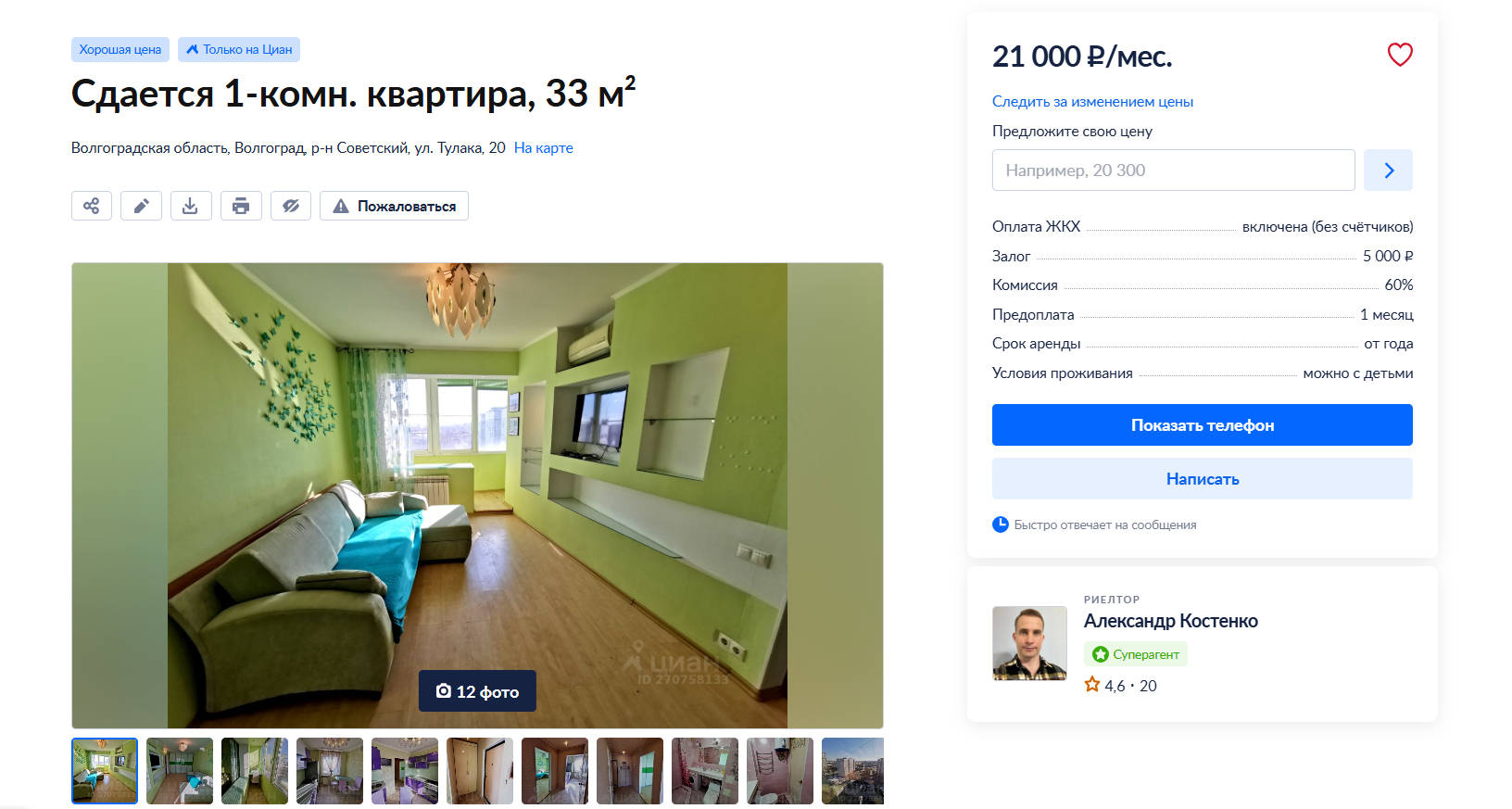Click Написать message button
The width and height of the screenshot is (1512, 809).
[1203, 479]
